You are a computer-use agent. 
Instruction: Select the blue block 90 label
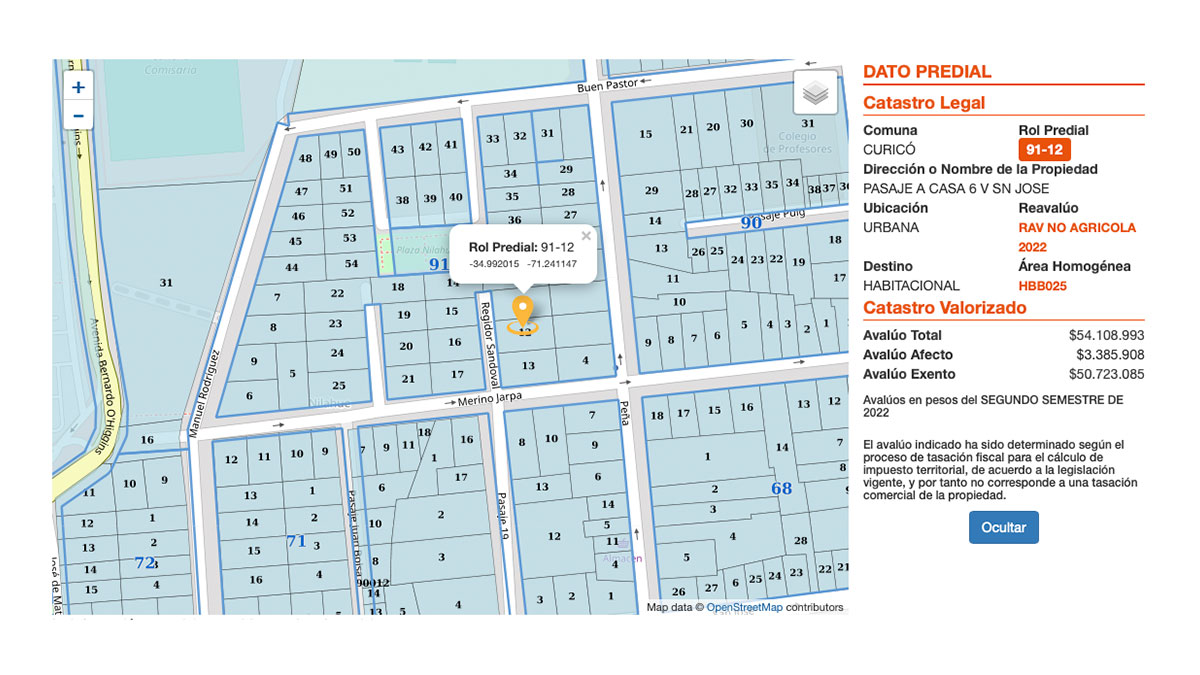750,223
